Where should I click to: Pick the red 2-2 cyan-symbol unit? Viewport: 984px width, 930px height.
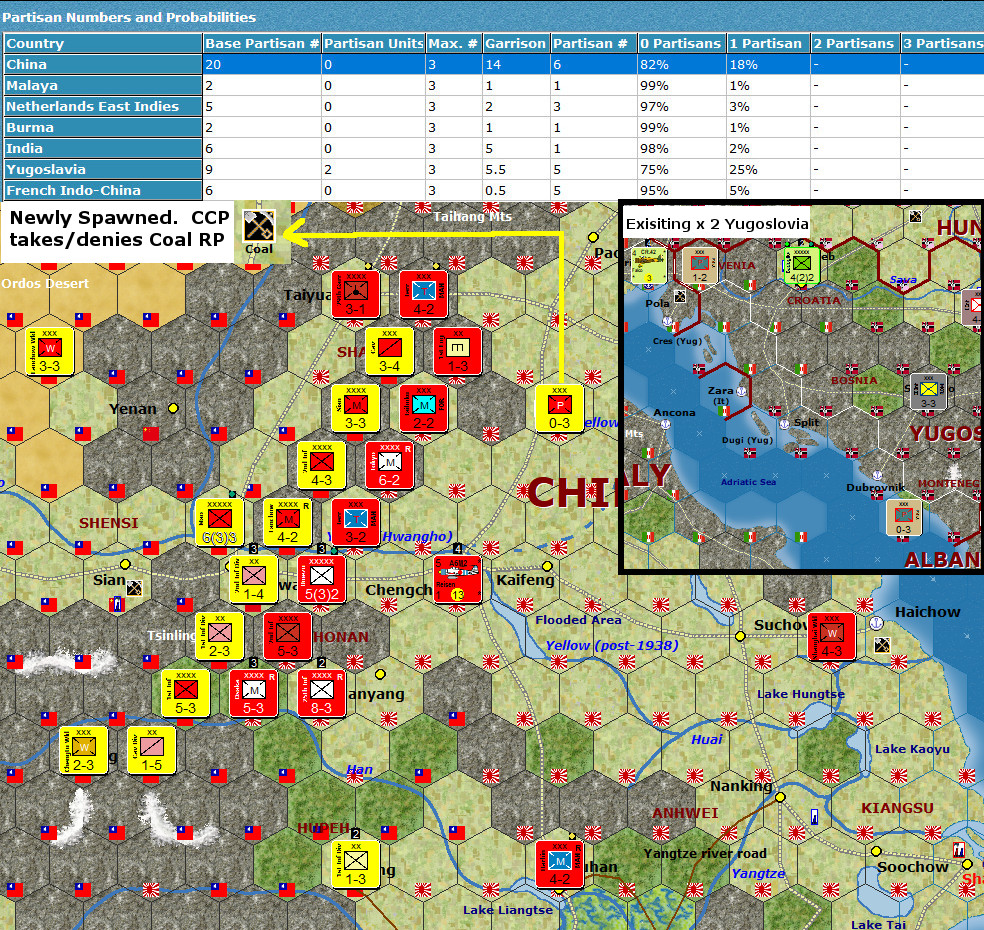[424, 408]
